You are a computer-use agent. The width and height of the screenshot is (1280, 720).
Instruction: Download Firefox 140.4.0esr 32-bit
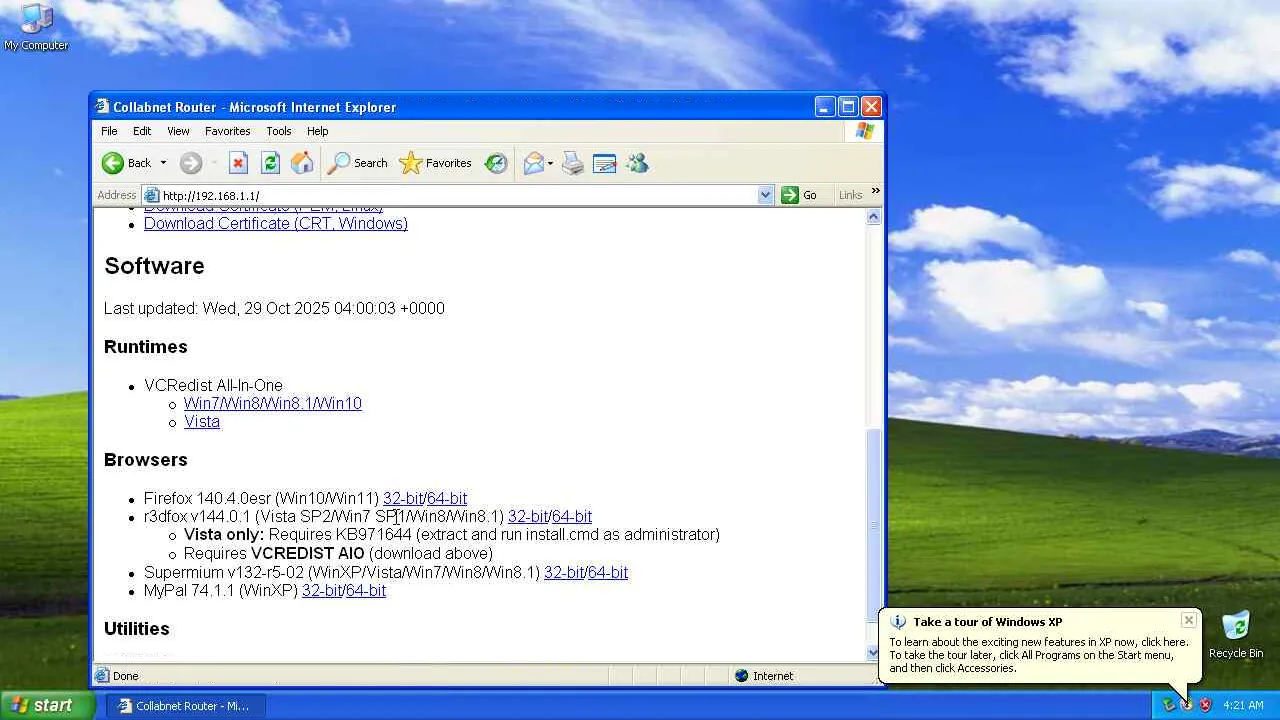coord(403,498)
